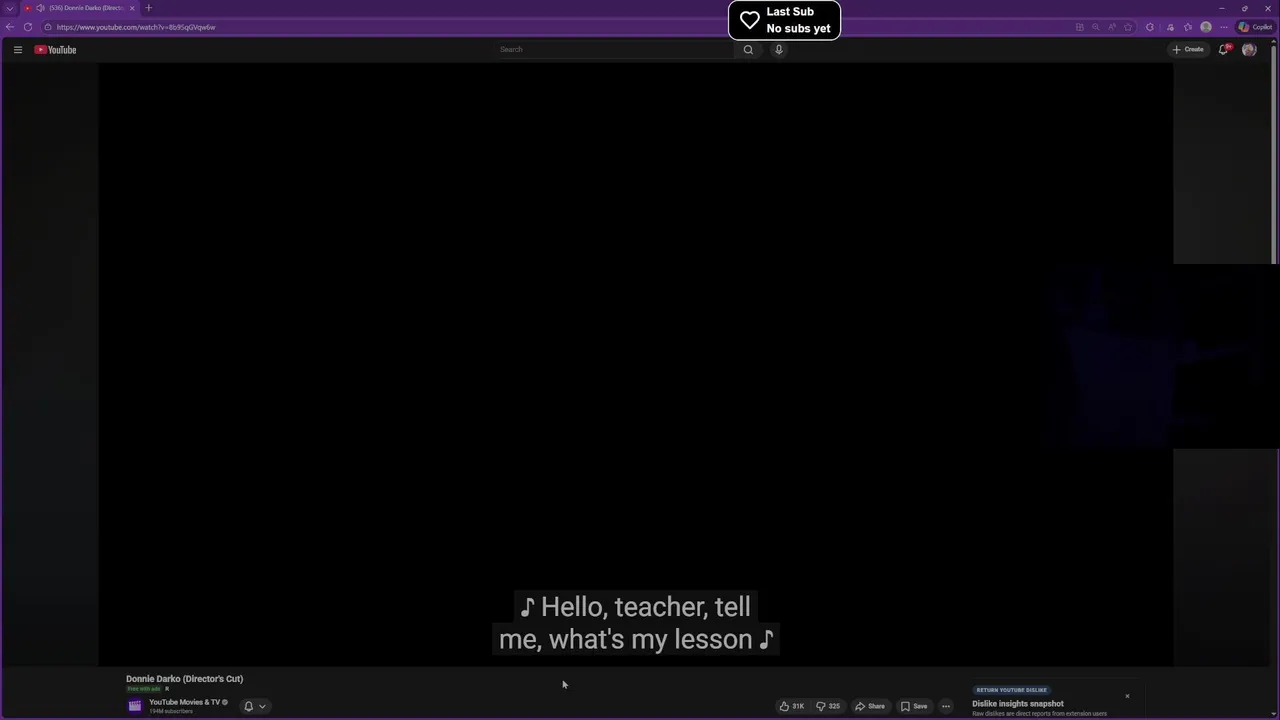
Task: Click the Last Sub heart widget
Action: pos(784,20)
